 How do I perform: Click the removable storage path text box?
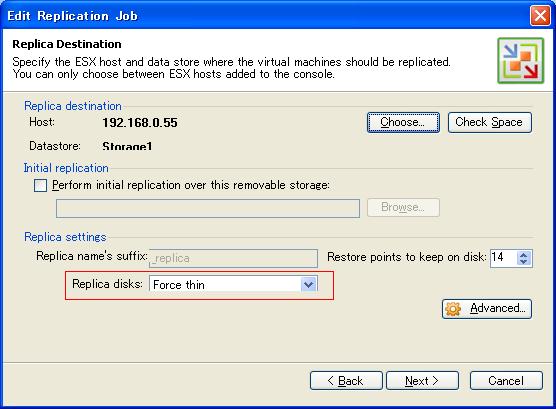(208, 208)
